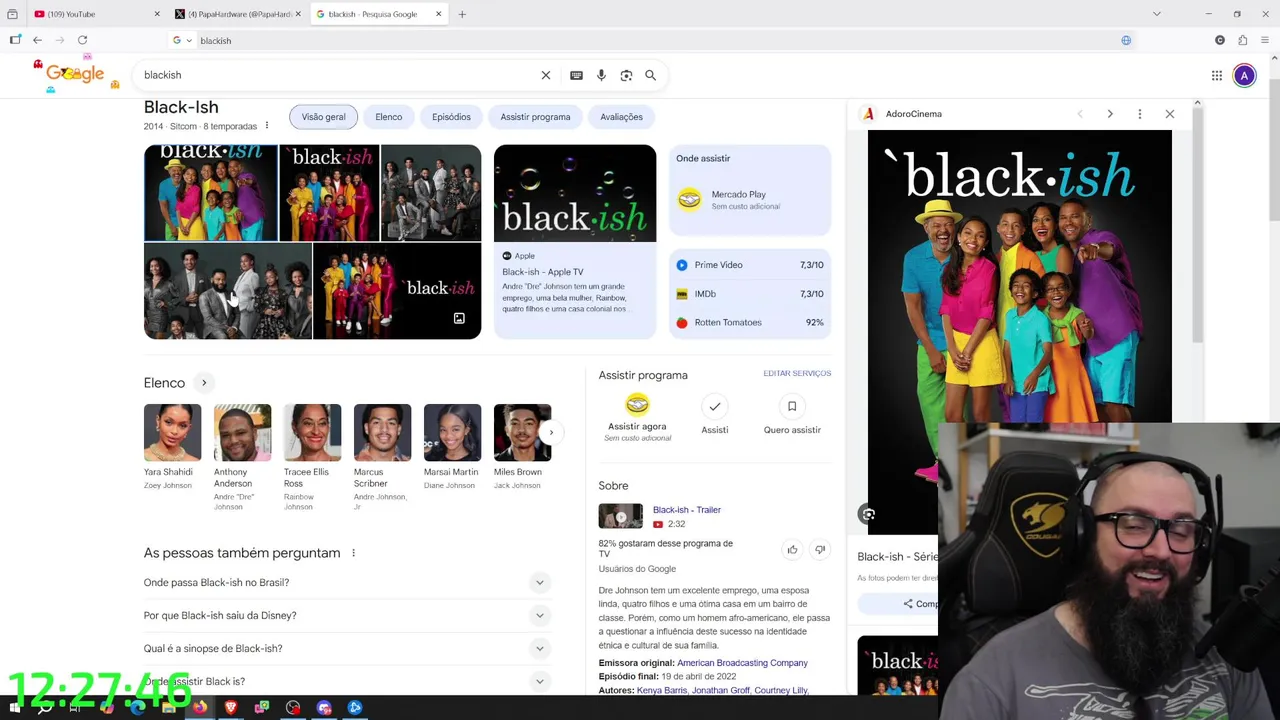The height and width of the screenshot is (720, 1280).
Task: Show more cast members with carousel arrow
Action: (551, 433)
